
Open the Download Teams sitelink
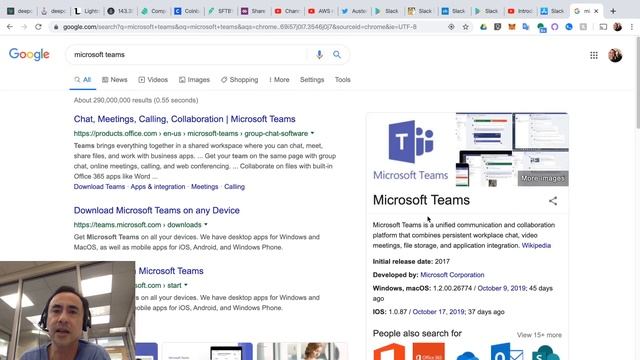(x=99, y=187)
